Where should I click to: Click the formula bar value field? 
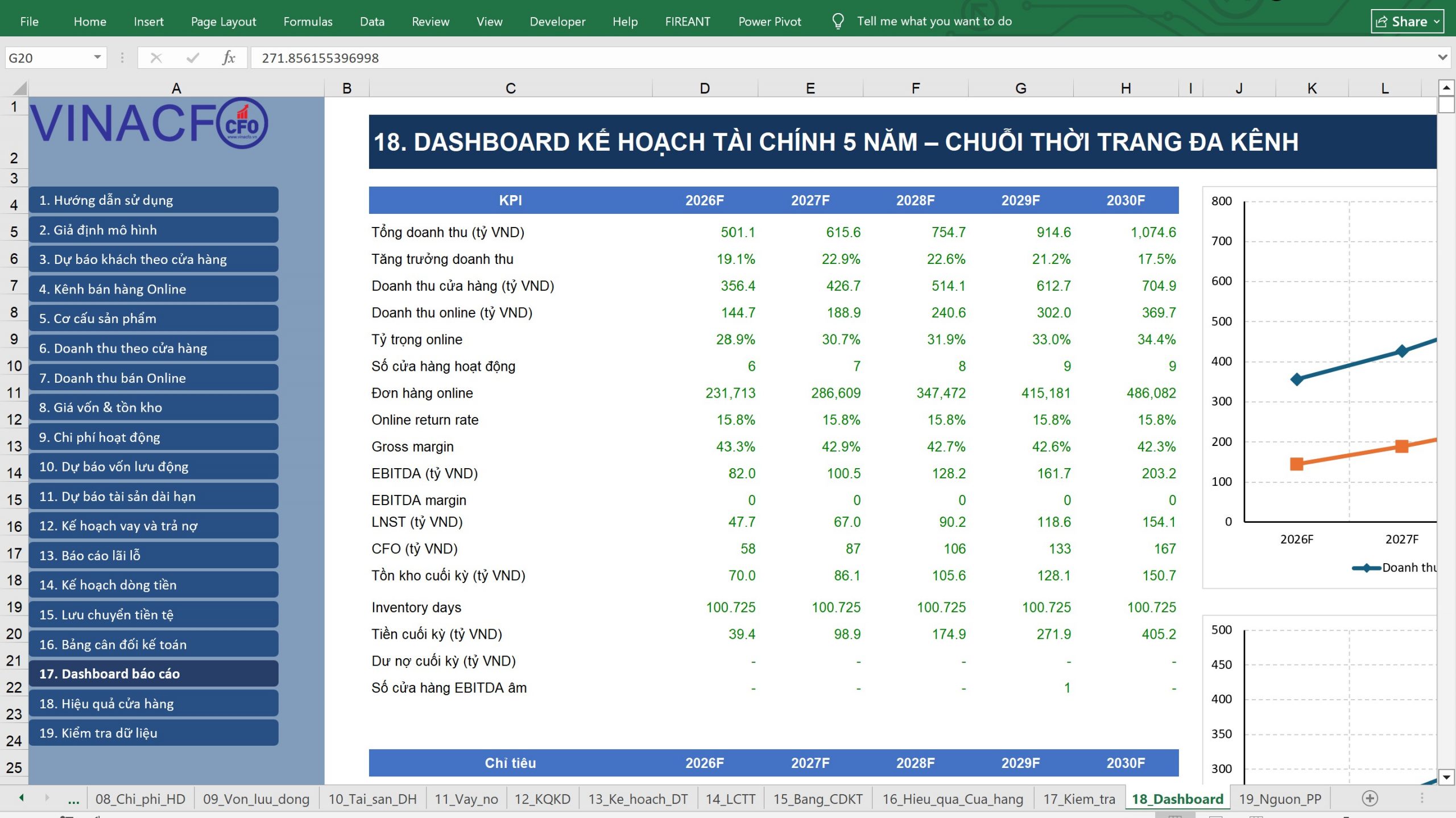pyautogui.click(x=842, y=57)
